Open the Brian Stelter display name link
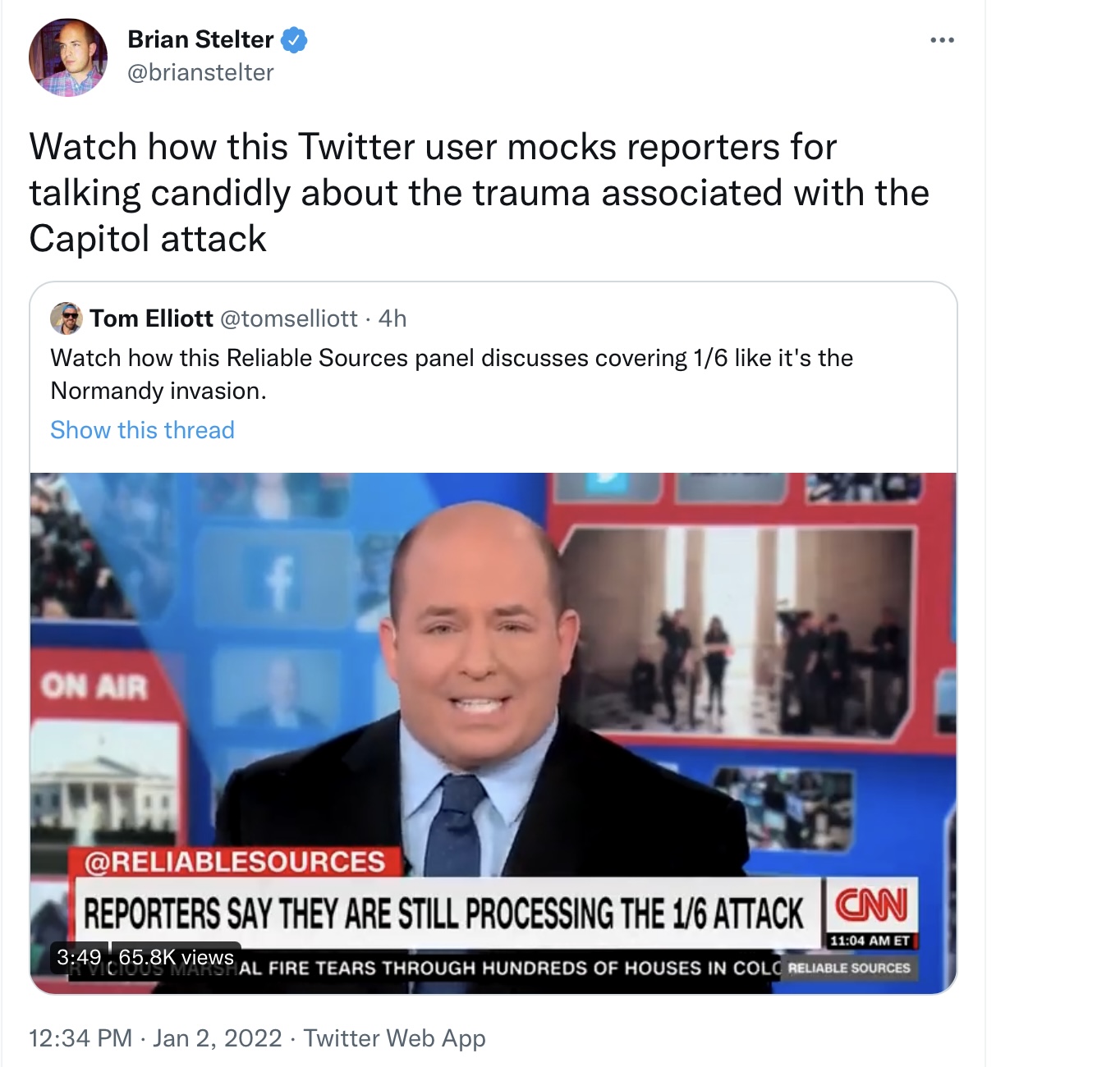This screenshot has height=1067, width=1120. [x=200, y=39]
